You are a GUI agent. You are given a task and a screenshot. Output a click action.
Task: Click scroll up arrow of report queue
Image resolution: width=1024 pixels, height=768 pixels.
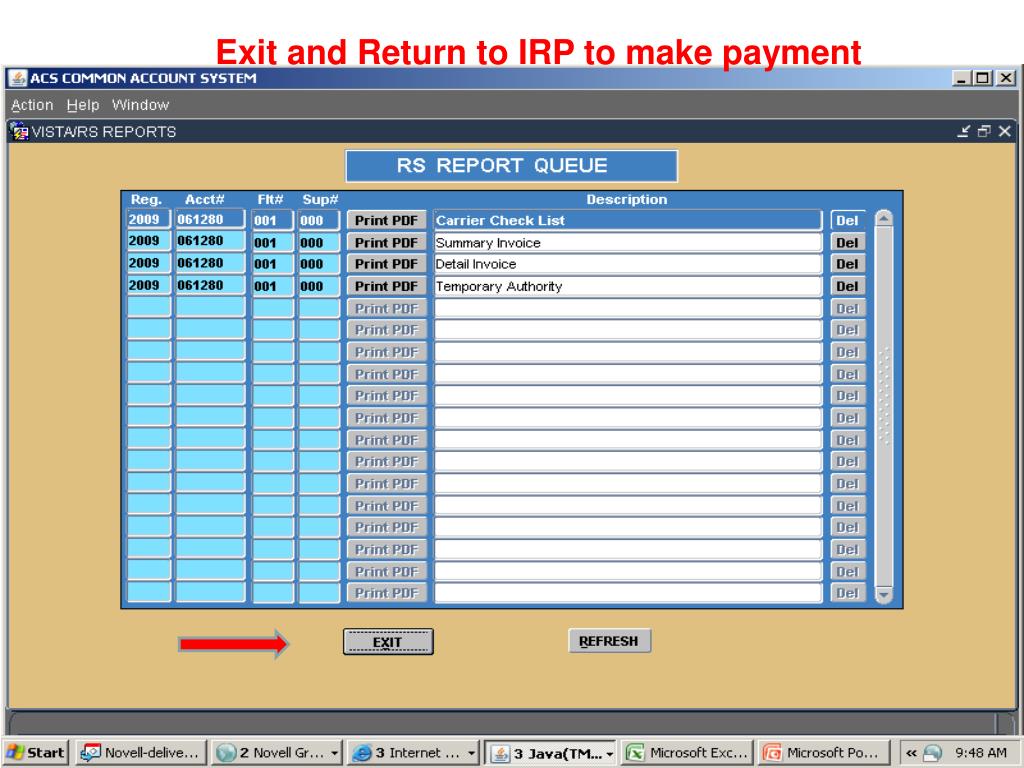[x=884, y=218]
